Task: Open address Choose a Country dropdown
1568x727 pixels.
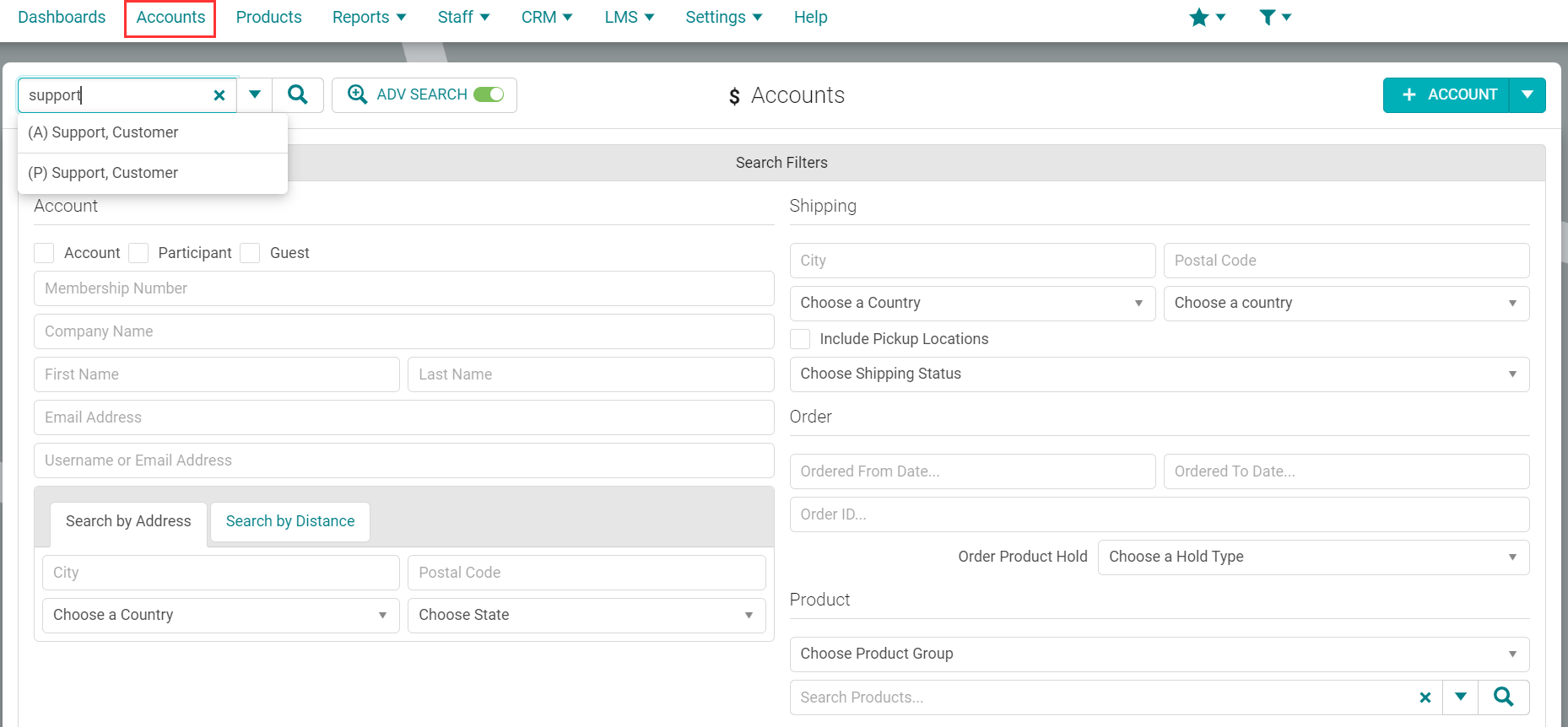Action: [x=220, y=616]
